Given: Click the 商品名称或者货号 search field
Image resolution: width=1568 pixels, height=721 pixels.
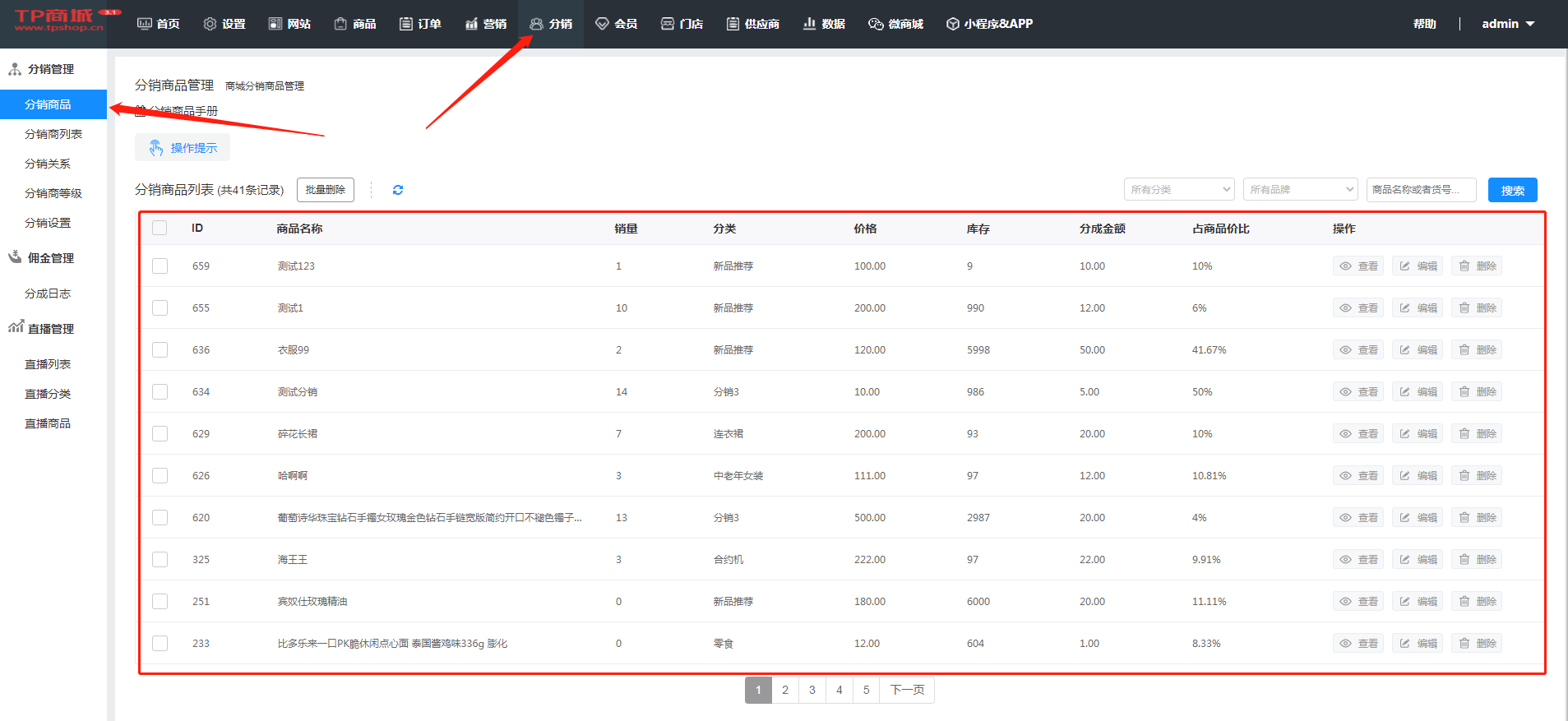Looking at the screenshot, I should 1421,190.
